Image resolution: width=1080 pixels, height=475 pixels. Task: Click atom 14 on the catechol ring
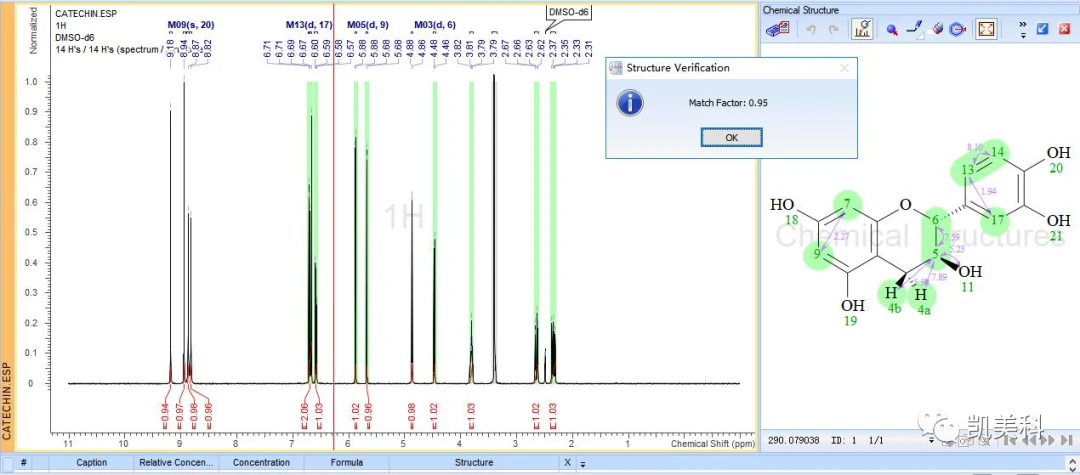point(1000,152)
